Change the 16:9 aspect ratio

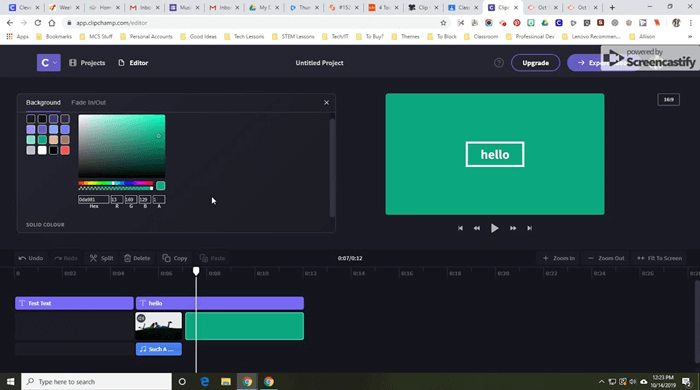pos(668,100)
